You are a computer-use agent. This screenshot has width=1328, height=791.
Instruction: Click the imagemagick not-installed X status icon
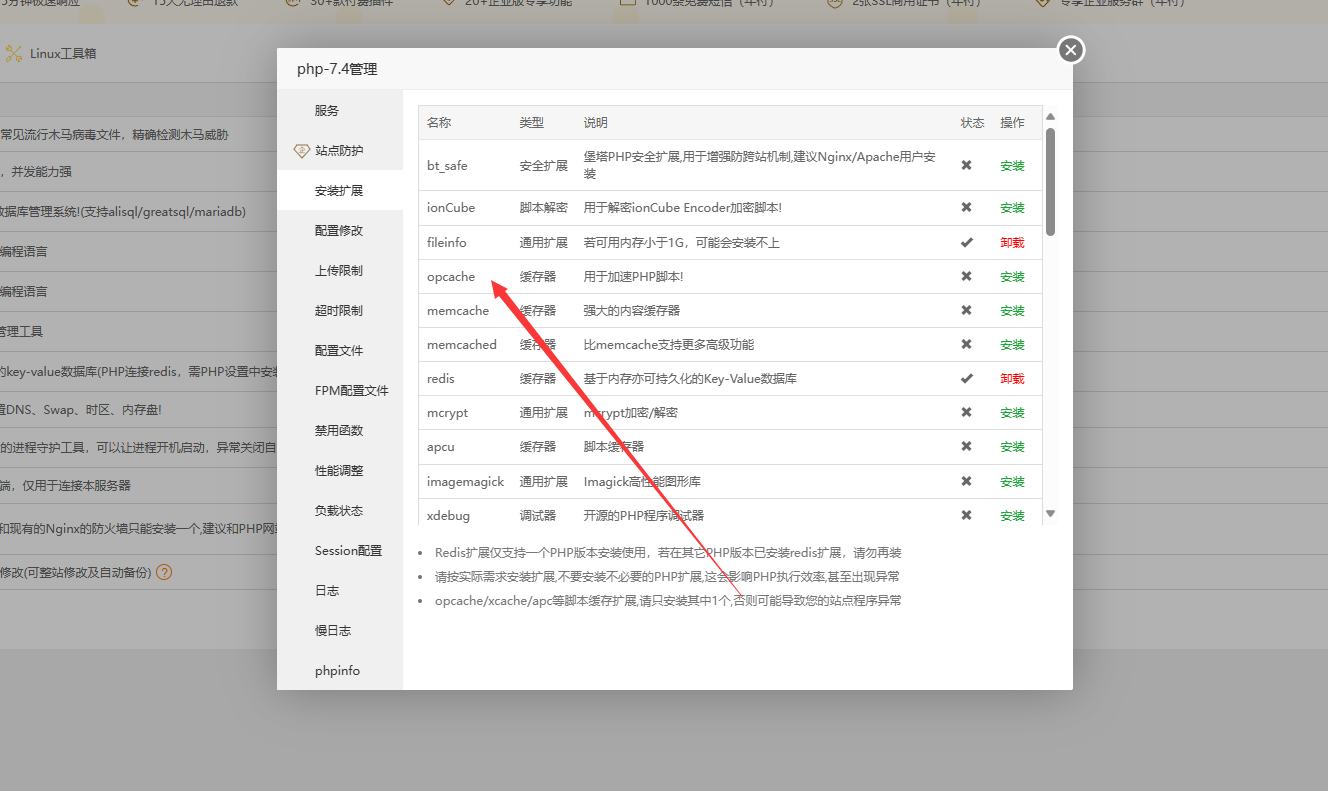pyautogui.click(x=966, y=481)
